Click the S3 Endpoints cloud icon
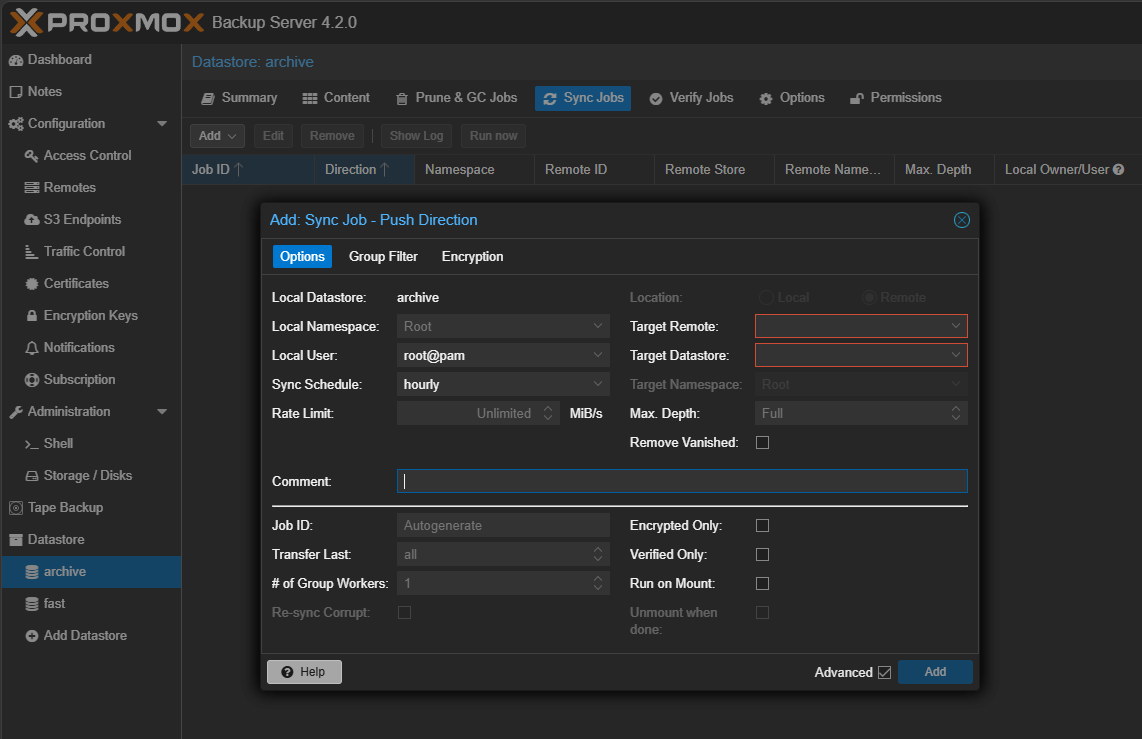Screen dimensions: 1142x739 32,220
